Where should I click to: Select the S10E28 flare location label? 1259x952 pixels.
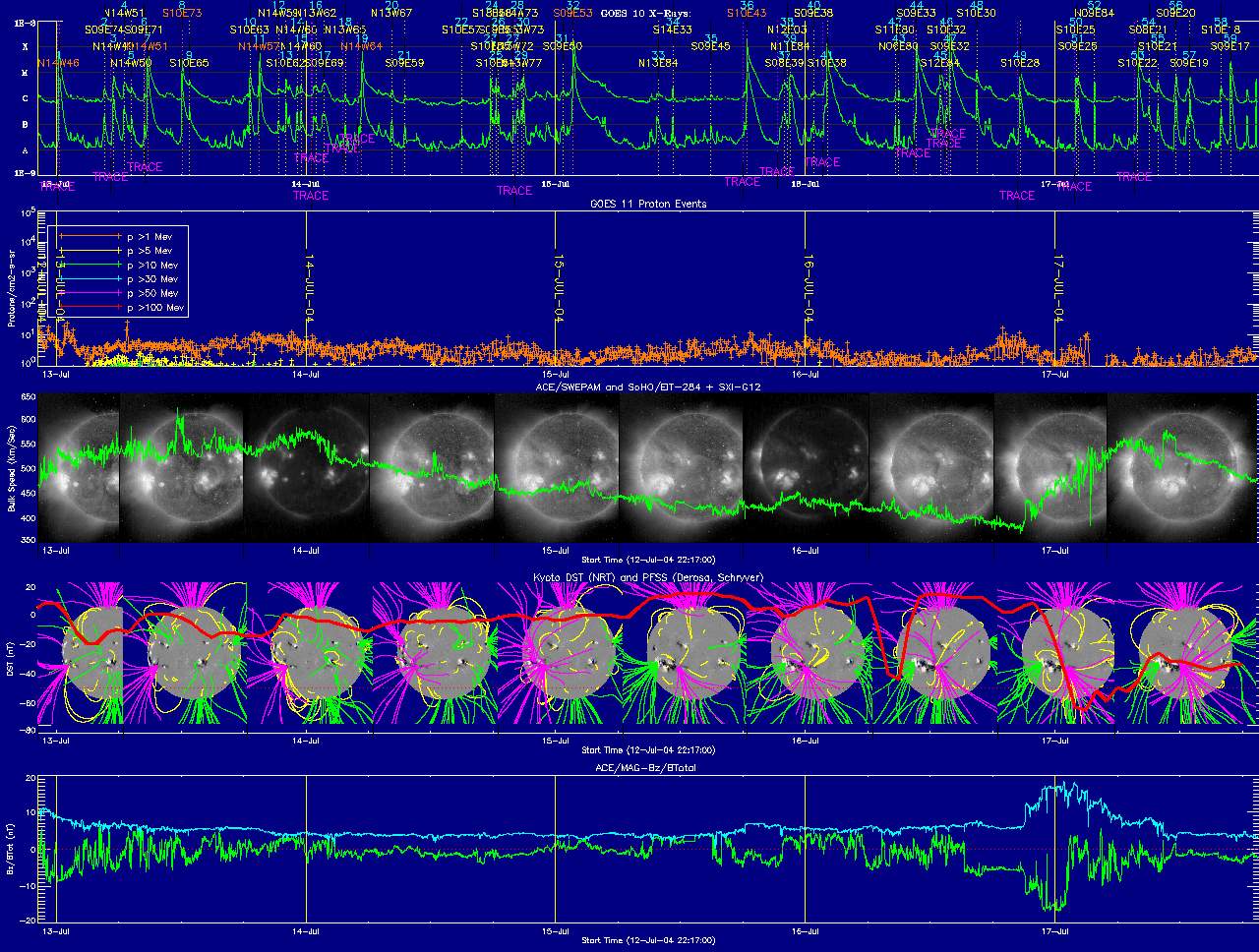(1020, 63)
